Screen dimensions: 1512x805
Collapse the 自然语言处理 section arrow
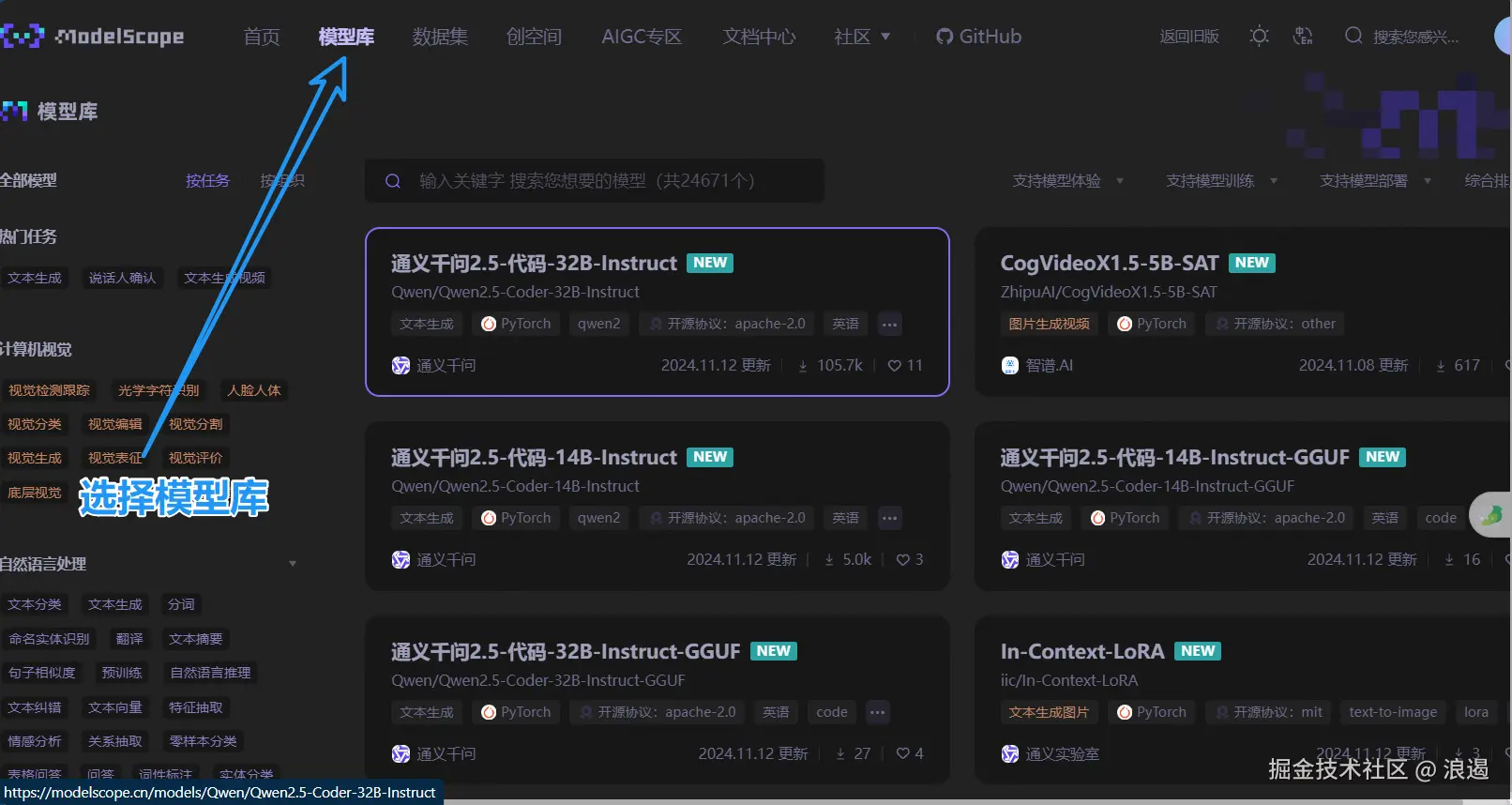click(x=293, y=564)
